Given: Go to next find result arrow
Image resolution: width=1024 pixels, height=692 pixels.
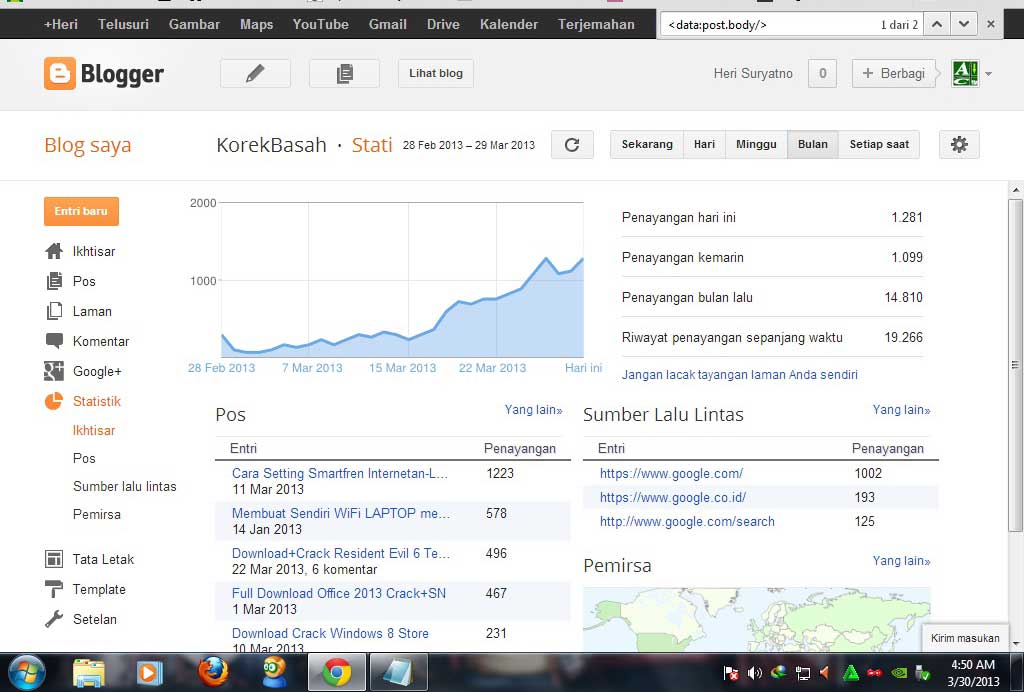Looking at the screenshot, I should tap(964, 24).
